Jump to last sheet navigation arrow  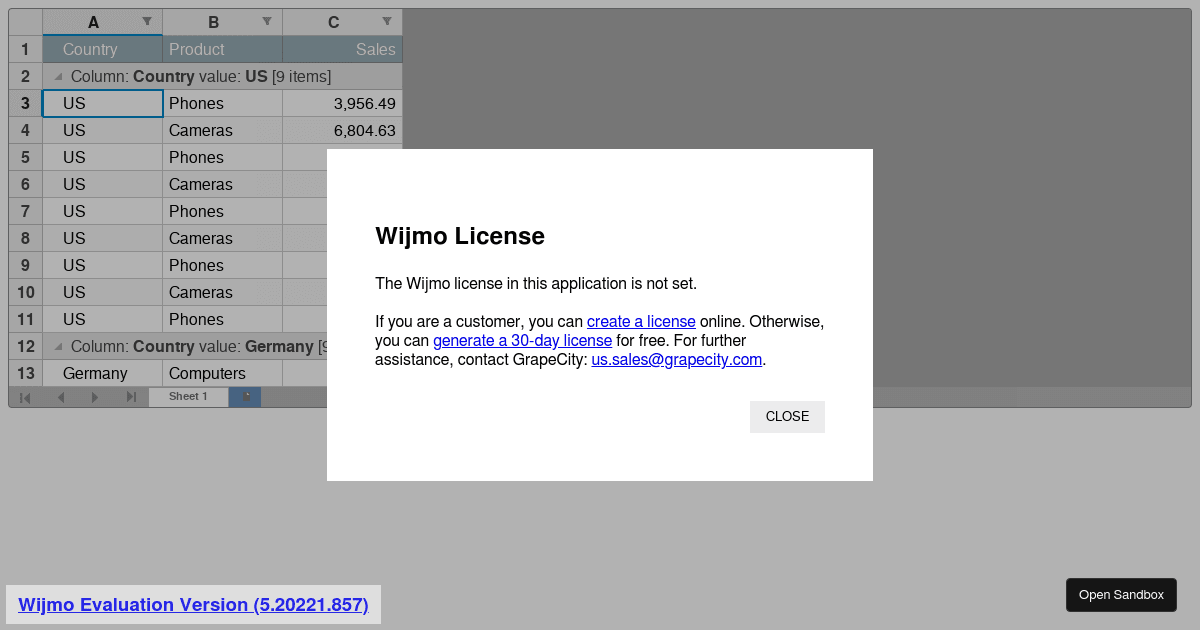pyautogui.click(x=130, y=397)
